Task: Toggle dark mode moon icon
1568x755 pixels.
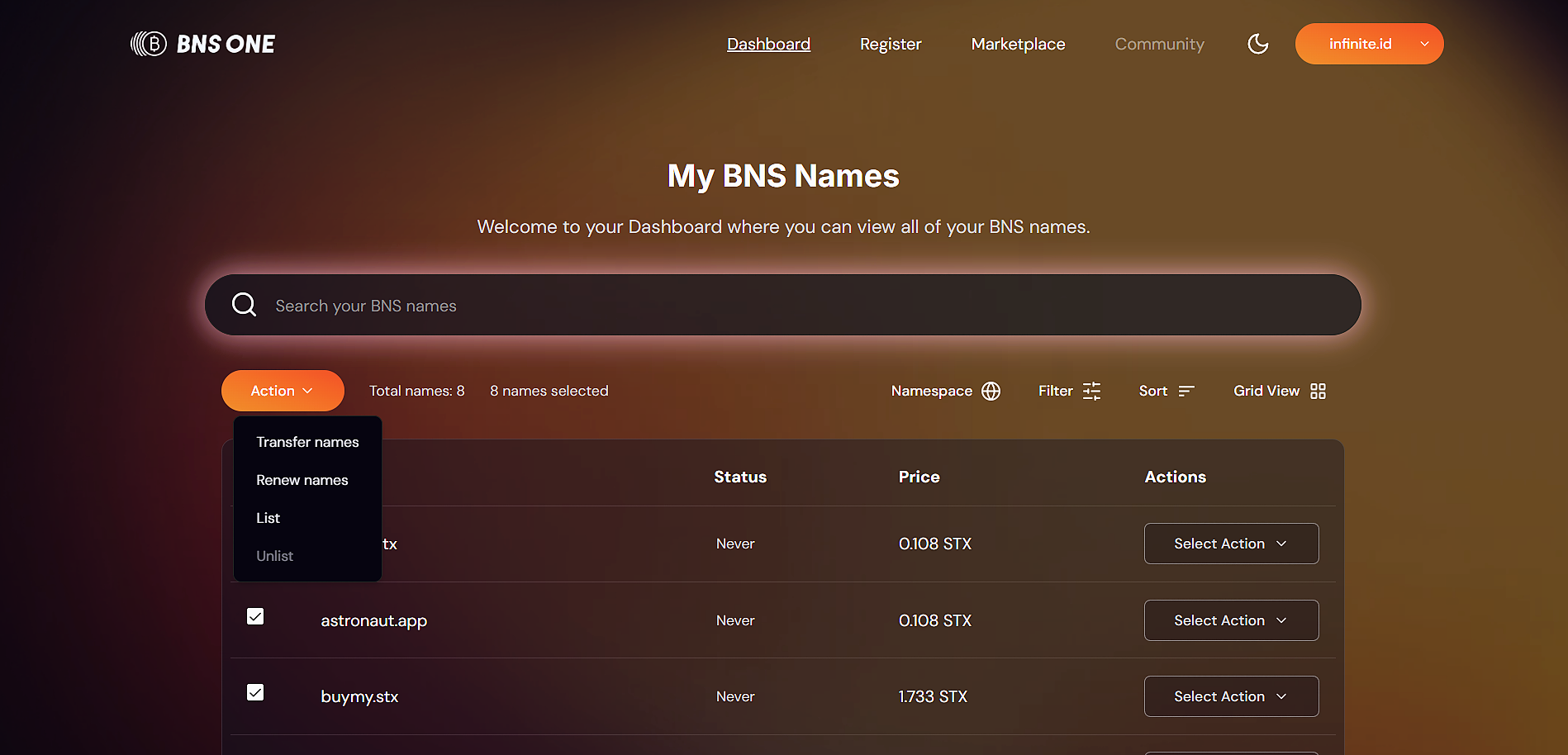Action: tap(1257, 44)
